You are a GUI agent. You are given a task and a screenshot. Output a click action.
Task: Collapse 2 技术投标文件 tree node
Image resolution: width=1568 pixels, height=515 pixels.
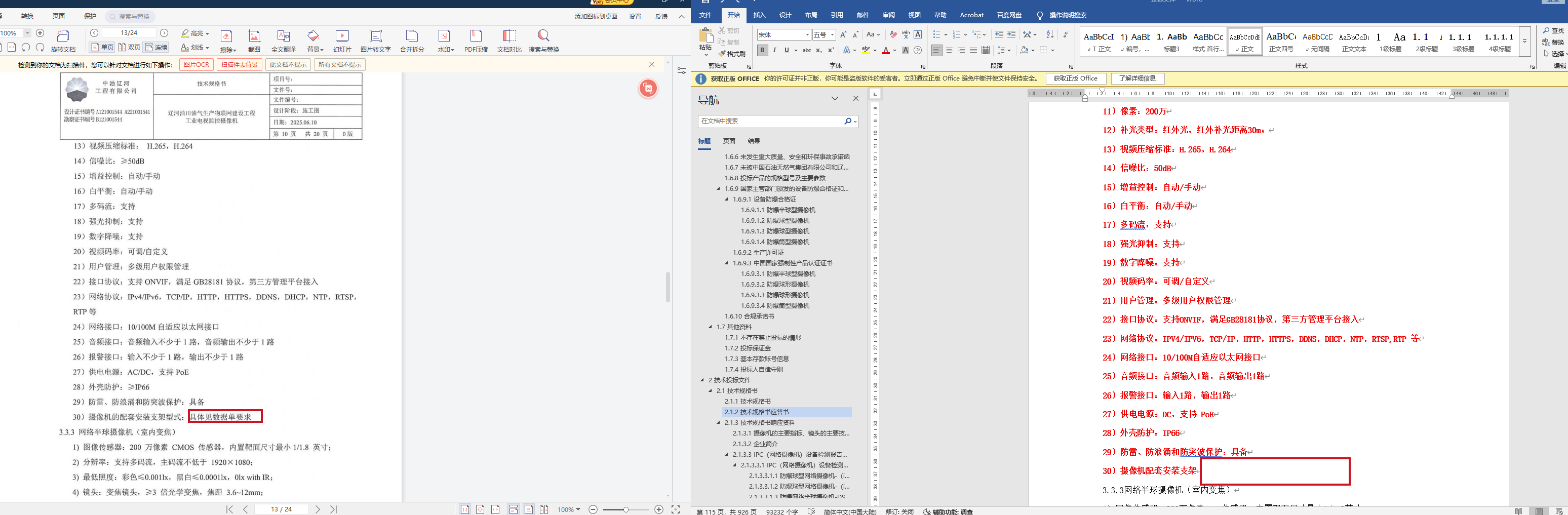pyautogui.click(x=702, y=380)
